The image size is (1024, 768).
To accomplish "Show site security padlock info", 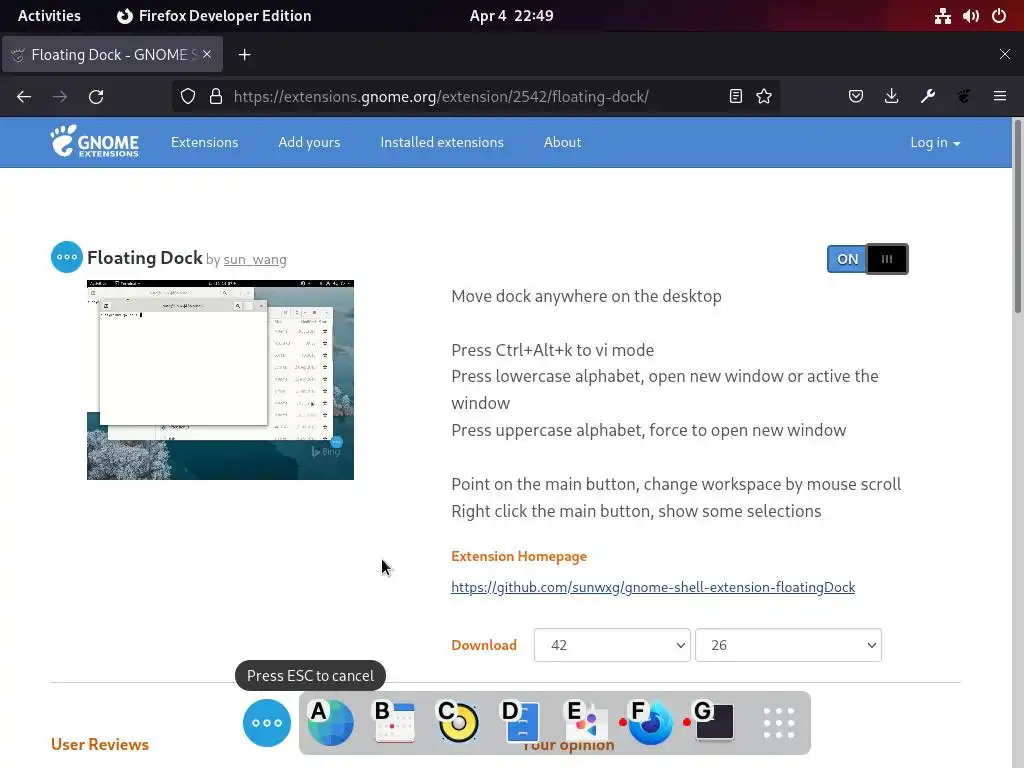I will coord(216,97).
